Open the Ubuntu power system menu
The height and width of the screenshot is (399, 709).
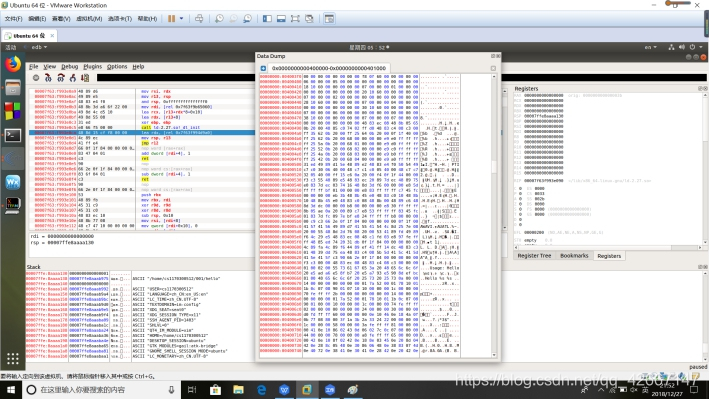point(695,47)
